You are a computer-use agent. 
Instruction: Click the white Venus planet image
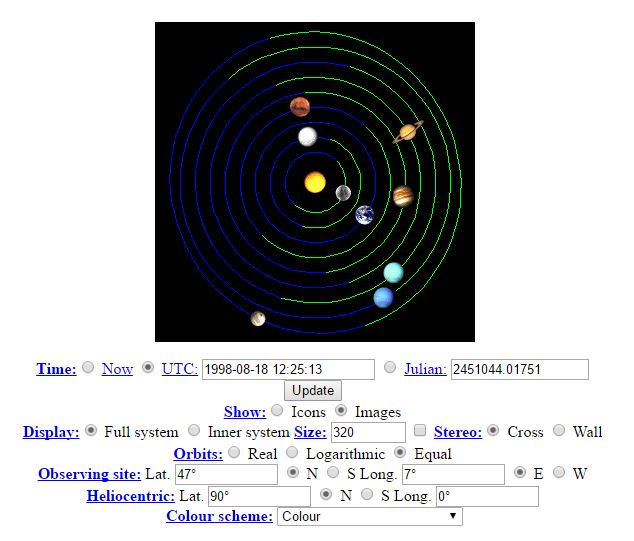point(308,136)
